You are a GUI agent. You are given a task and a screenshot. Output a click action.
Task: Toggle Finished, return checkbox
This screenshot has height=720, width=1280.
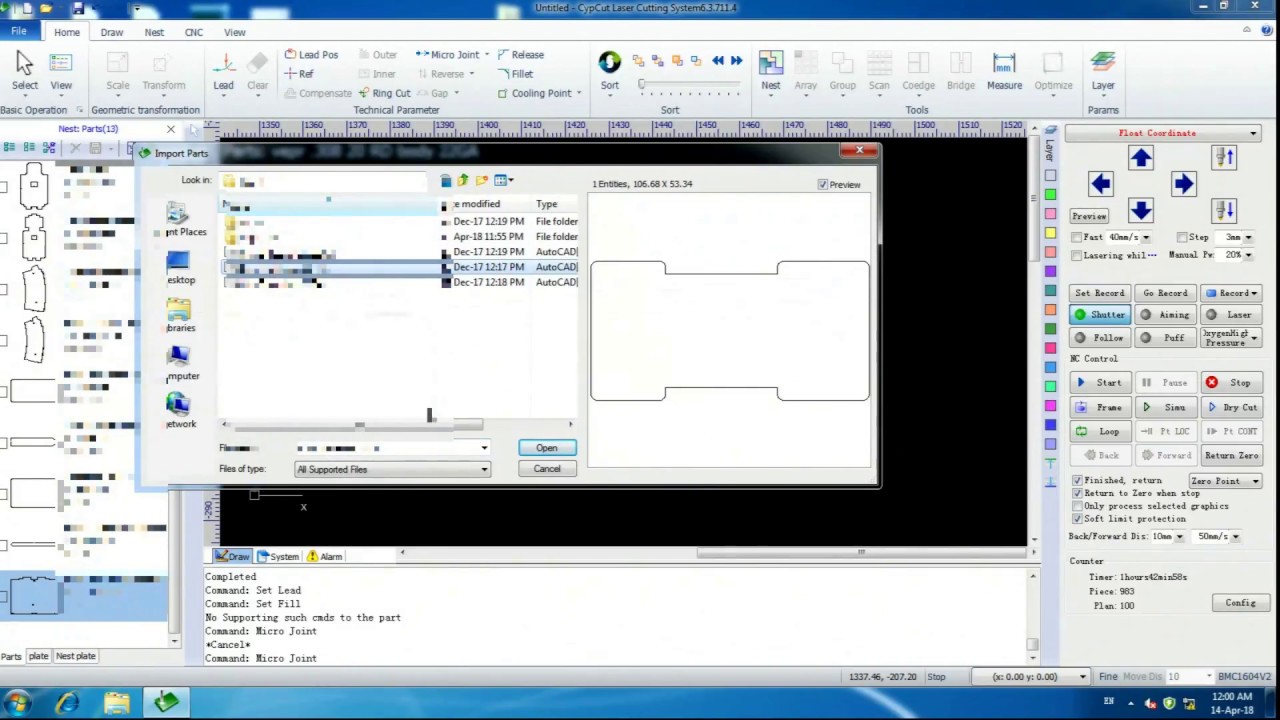click(1077, 480)
